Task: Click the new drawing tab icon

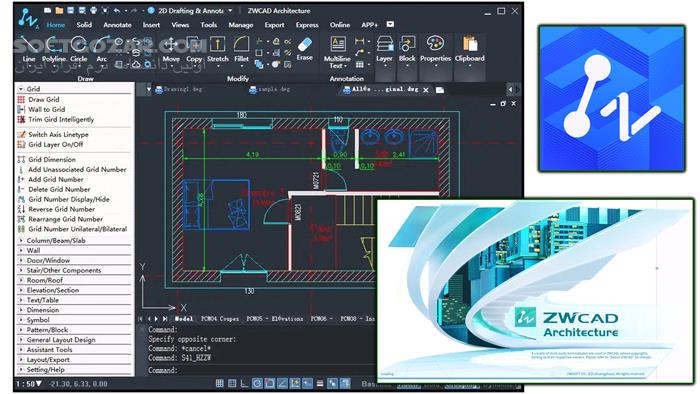Action: coord(440,90)
